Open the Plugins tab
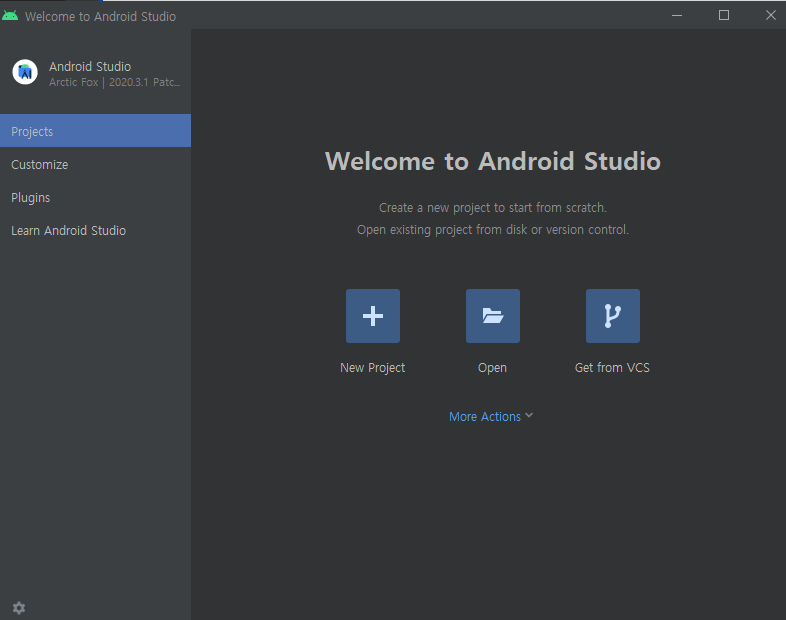 [95, 197]
